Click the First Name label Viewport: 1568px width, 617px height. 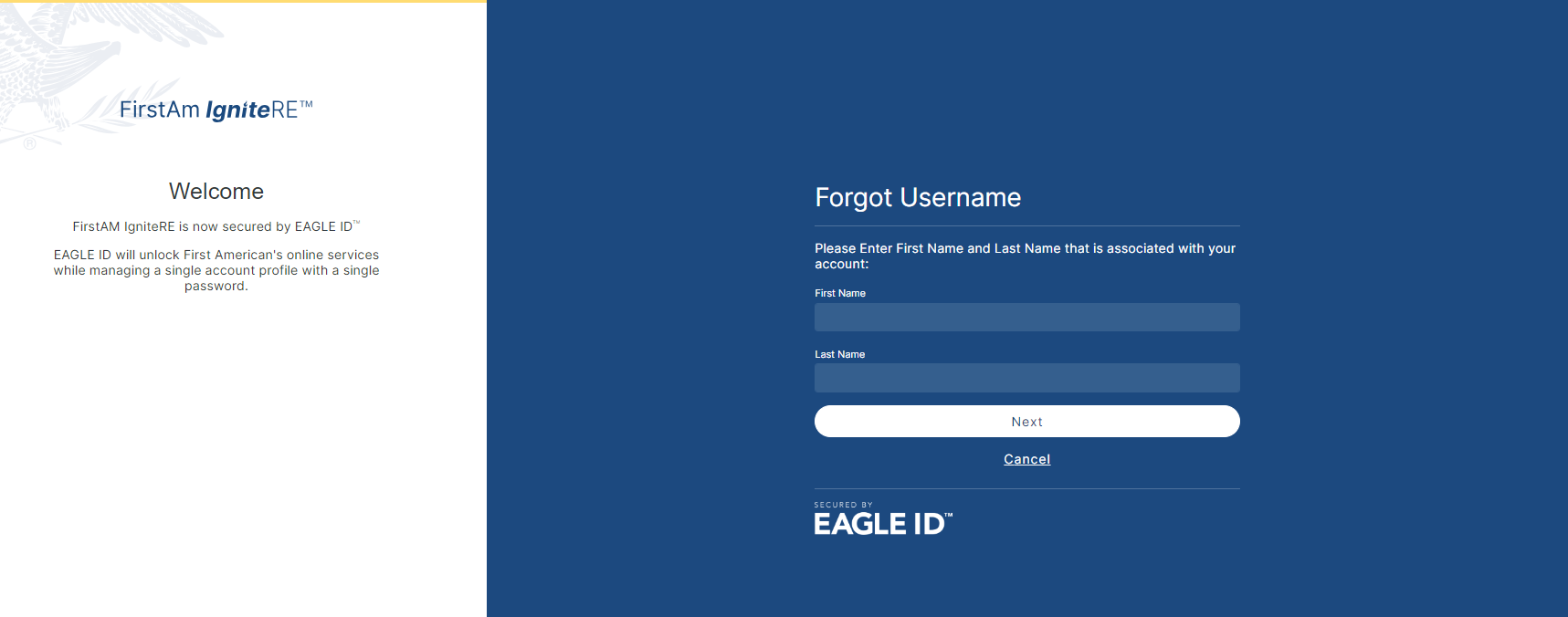pos(839,293)
